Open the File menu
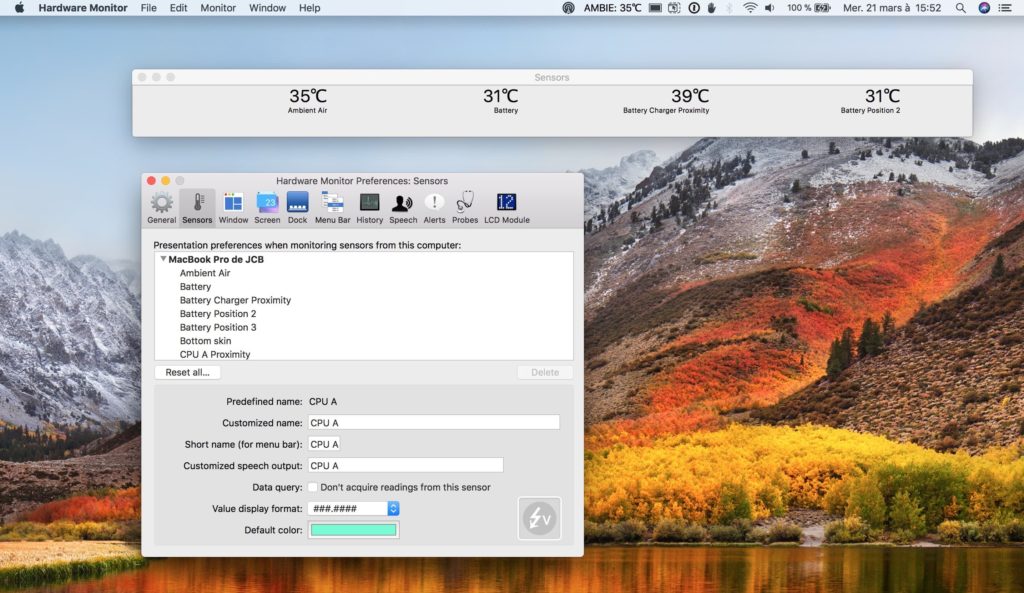 click(x=148, y=8)
